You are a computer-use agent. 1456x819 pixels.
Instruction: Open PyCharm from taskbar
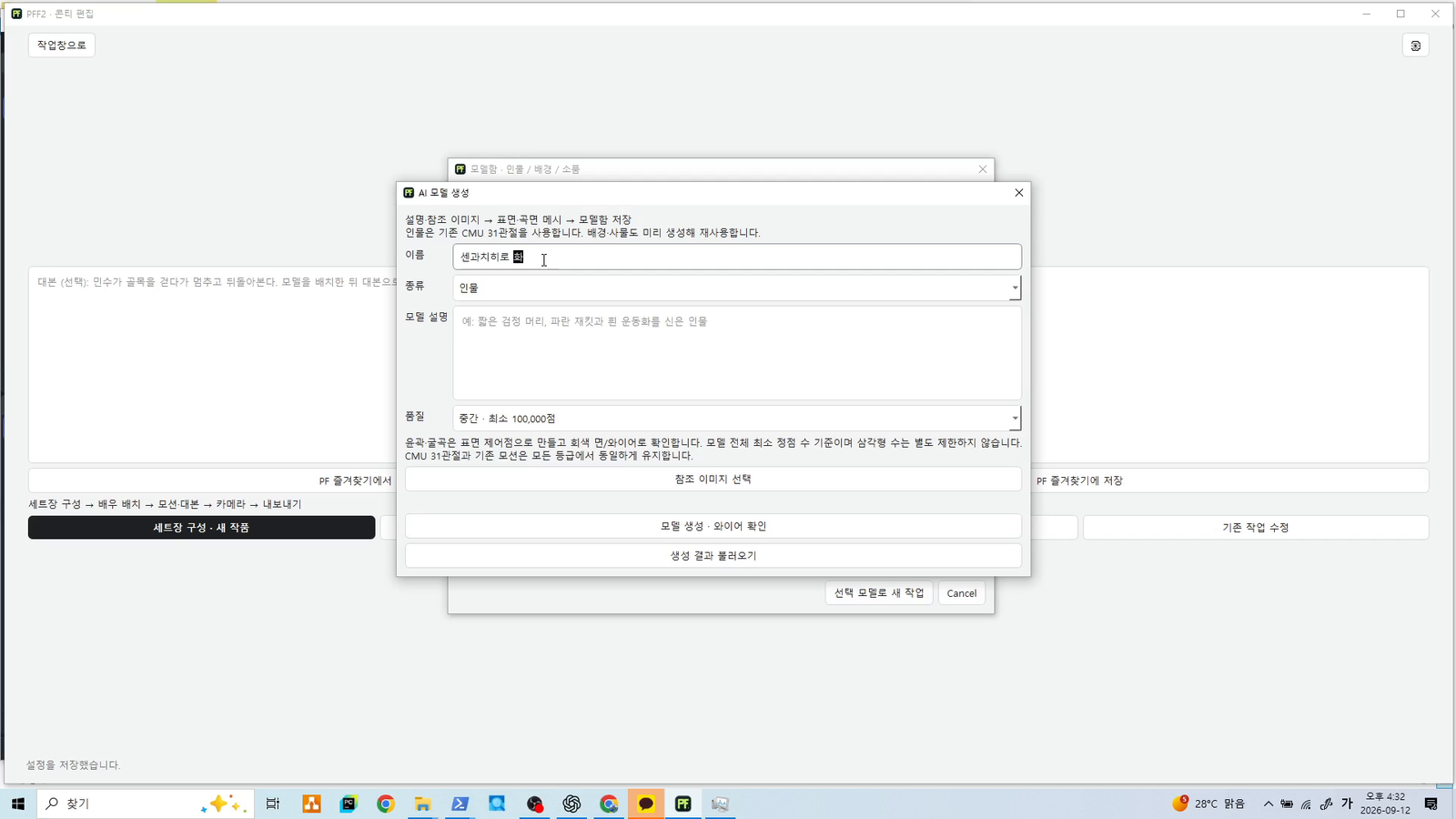[349, 804]
